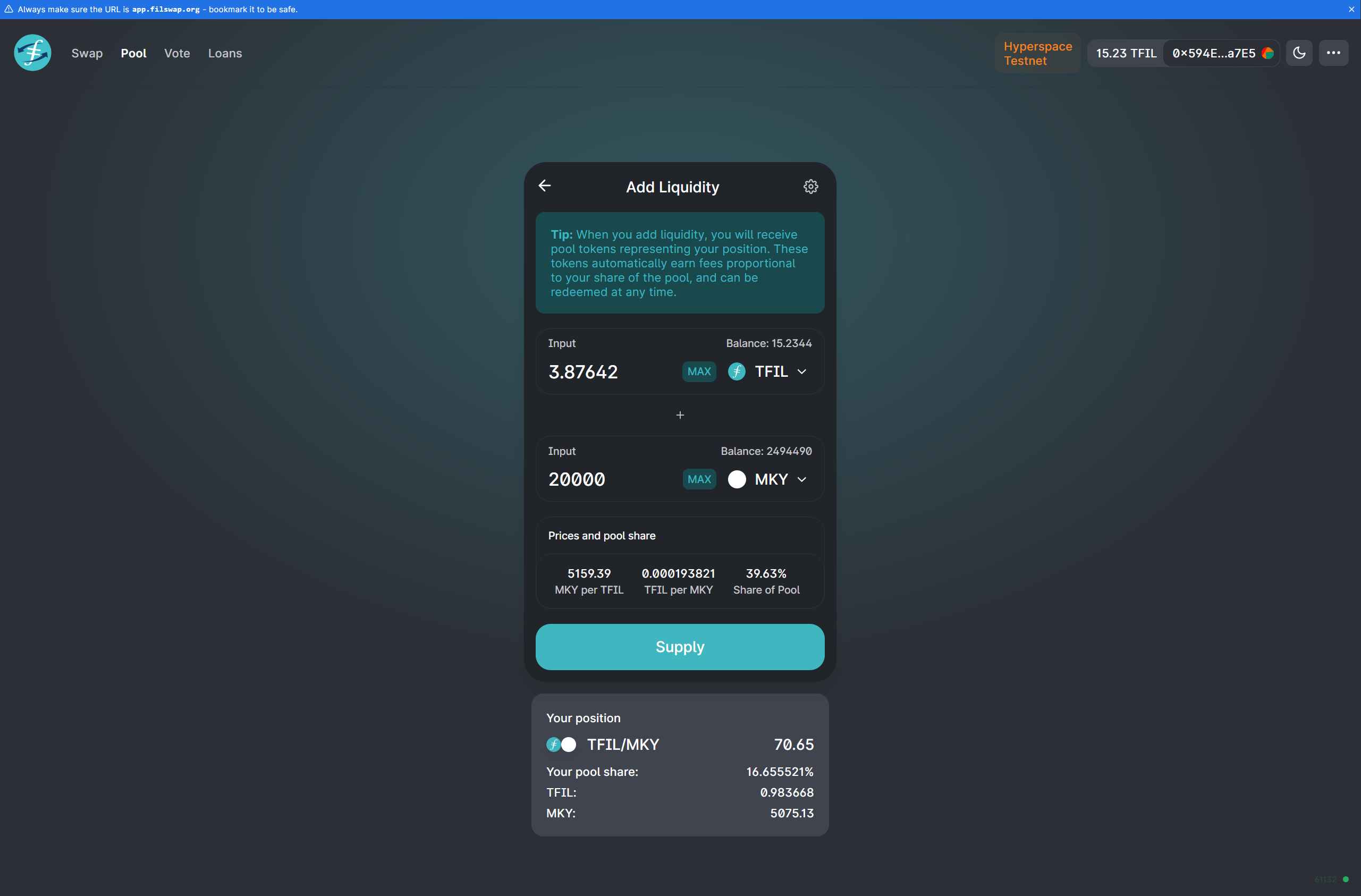
Task: Click the Your position heading
Action: pyautogui.click(x=584, y=718)
